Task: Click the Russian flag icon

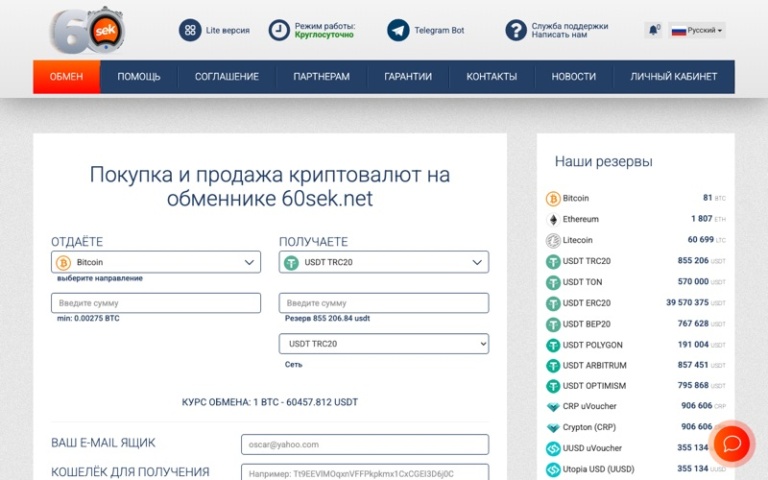Action: (x=678, y=30)
